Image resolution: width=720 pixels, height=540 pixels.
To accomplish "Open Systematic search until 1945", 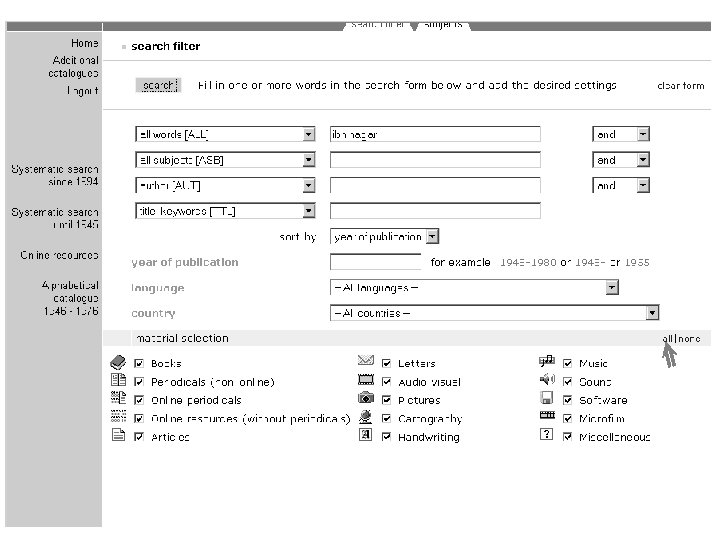I will pyautogui.click(x=55, y=218).
